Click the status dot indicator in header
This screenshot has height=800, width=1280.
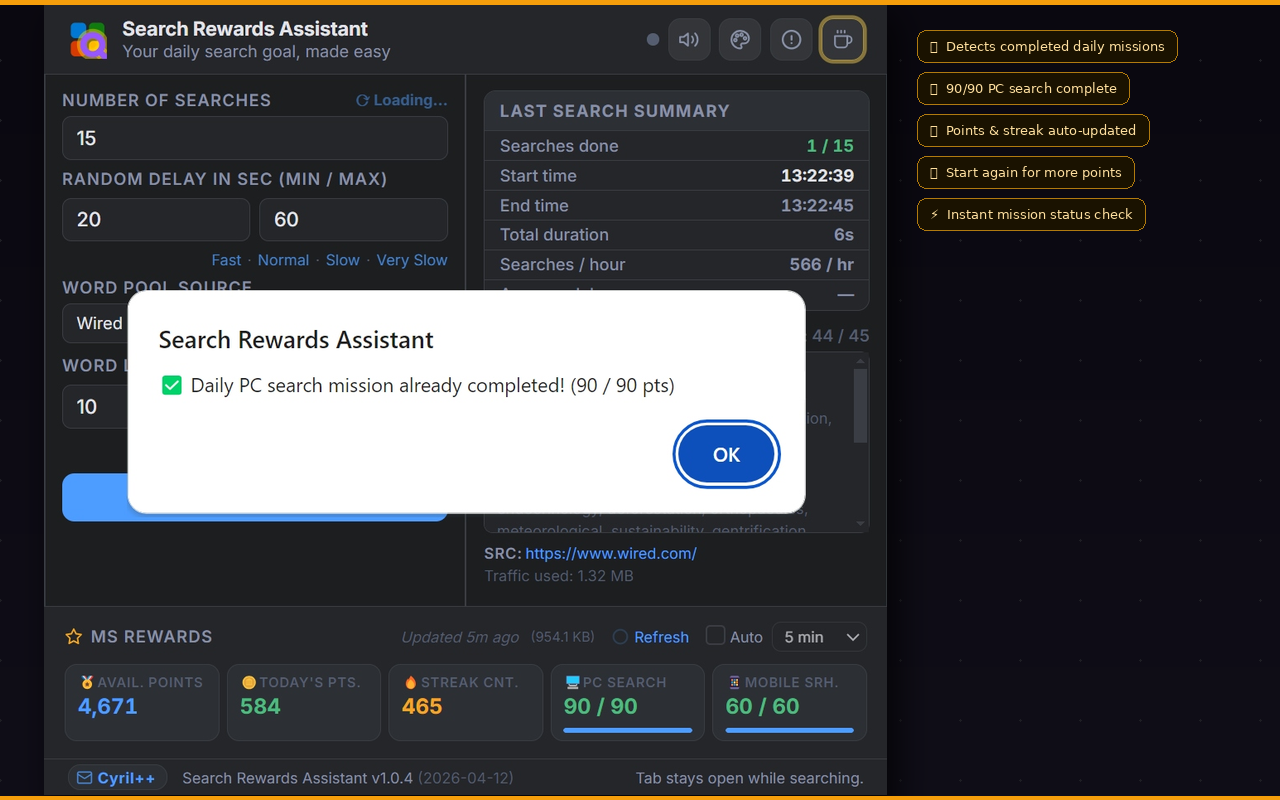tap(653, 40)
